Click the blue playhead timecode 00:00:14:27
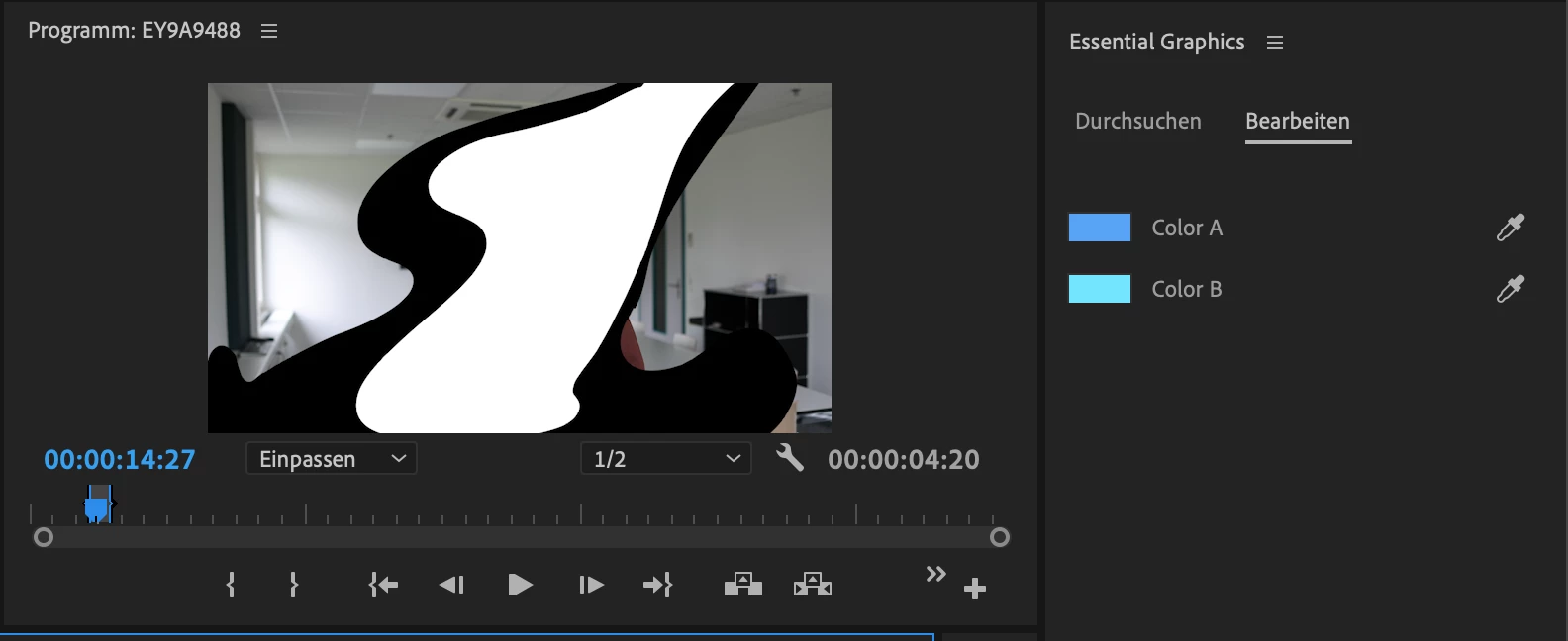Viewport: 1568px width, 641px height. (120, 459)
